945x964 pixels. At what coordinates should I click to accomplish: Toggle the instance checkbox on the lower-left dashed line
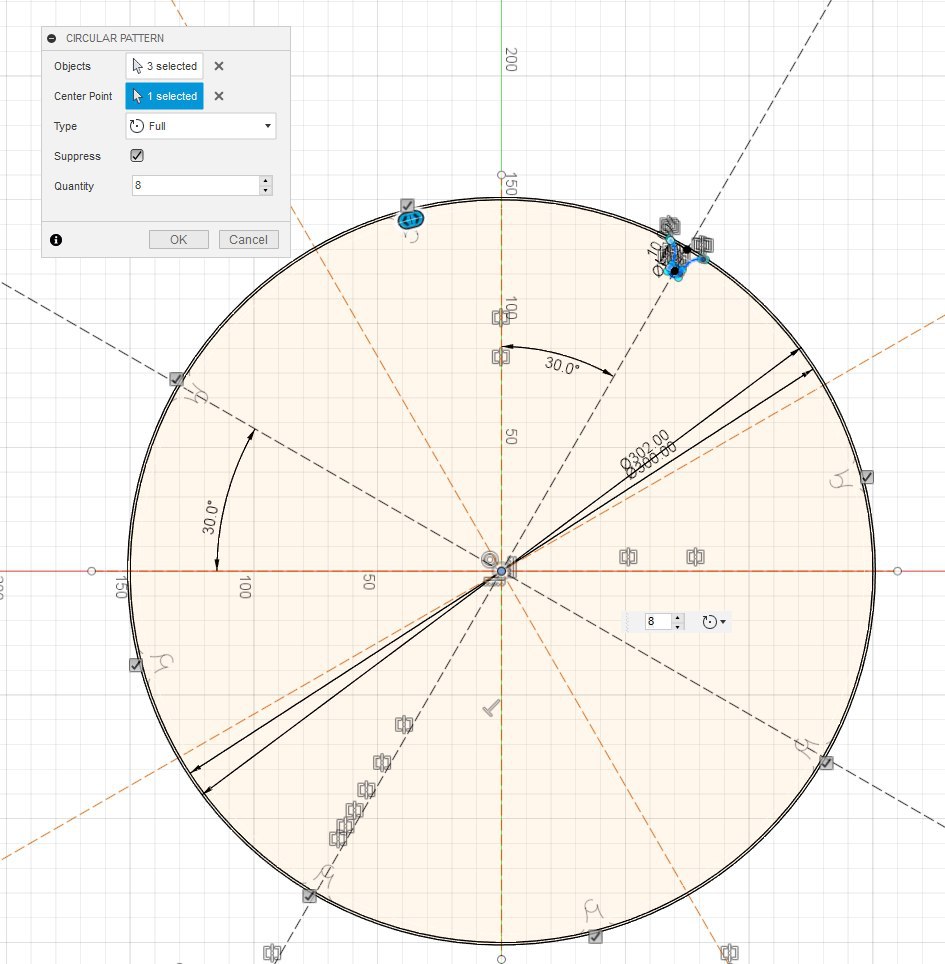click(x=309, y=896)
